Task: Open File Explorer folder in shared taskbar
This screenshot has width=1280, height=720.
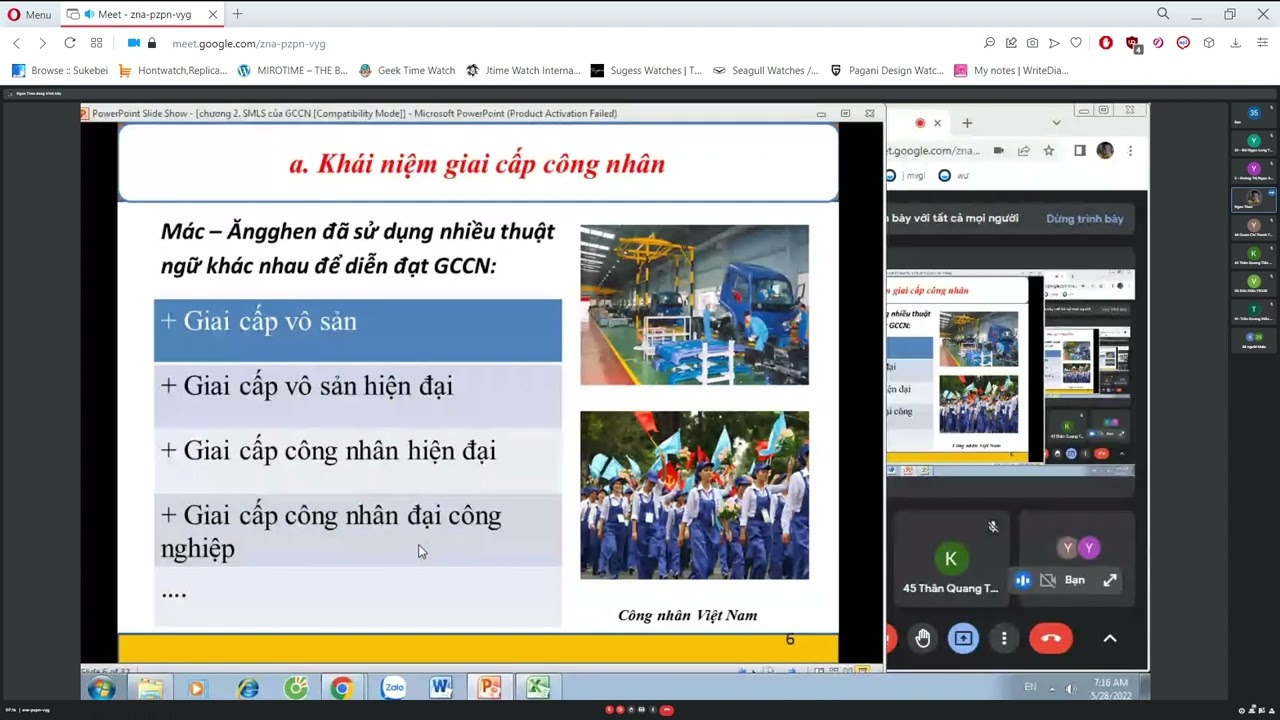Action: [x=151, y=688]
